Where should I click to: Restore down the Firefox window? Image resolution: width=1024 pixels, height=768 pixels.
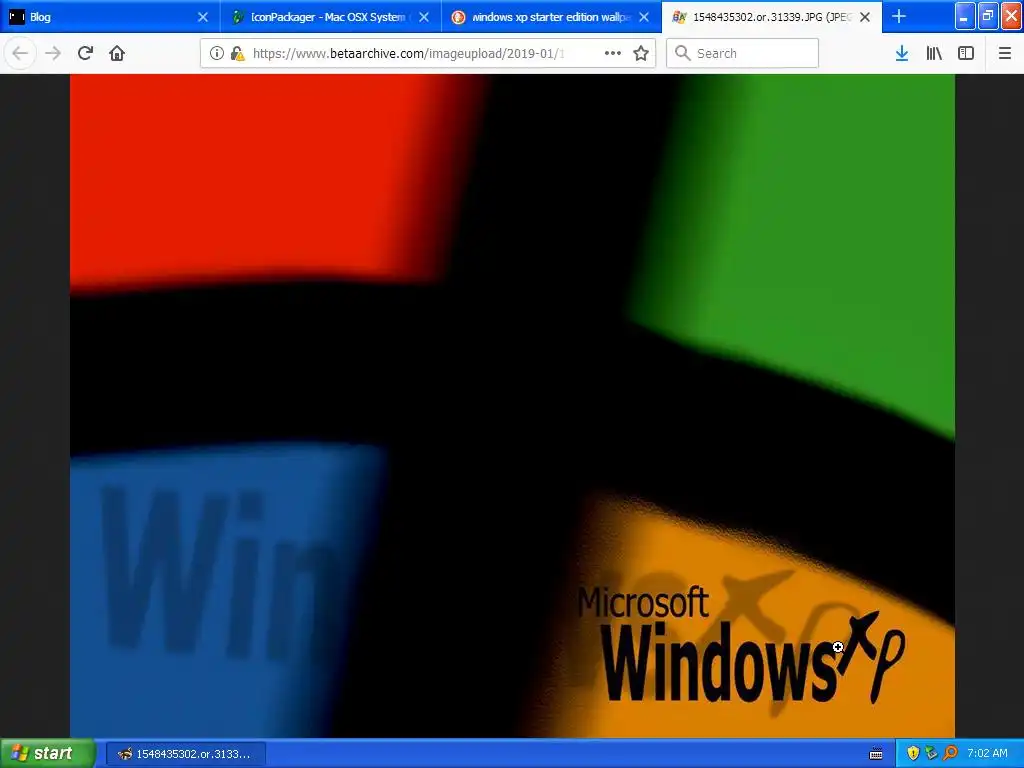988,16
